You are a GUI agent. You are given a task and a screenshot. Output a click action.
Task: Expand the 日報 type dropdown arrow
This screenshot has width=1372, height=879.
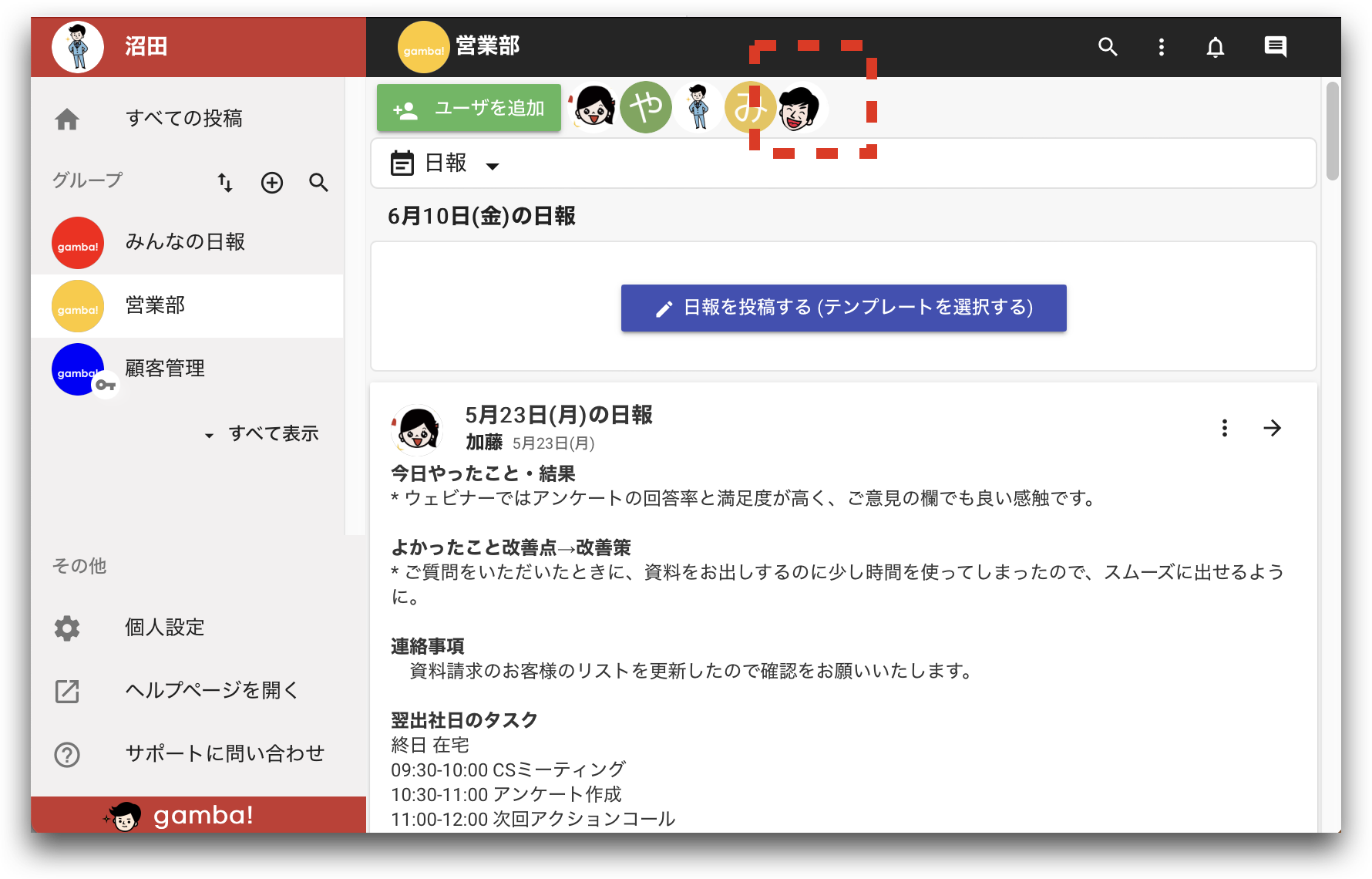coord(493,166)
